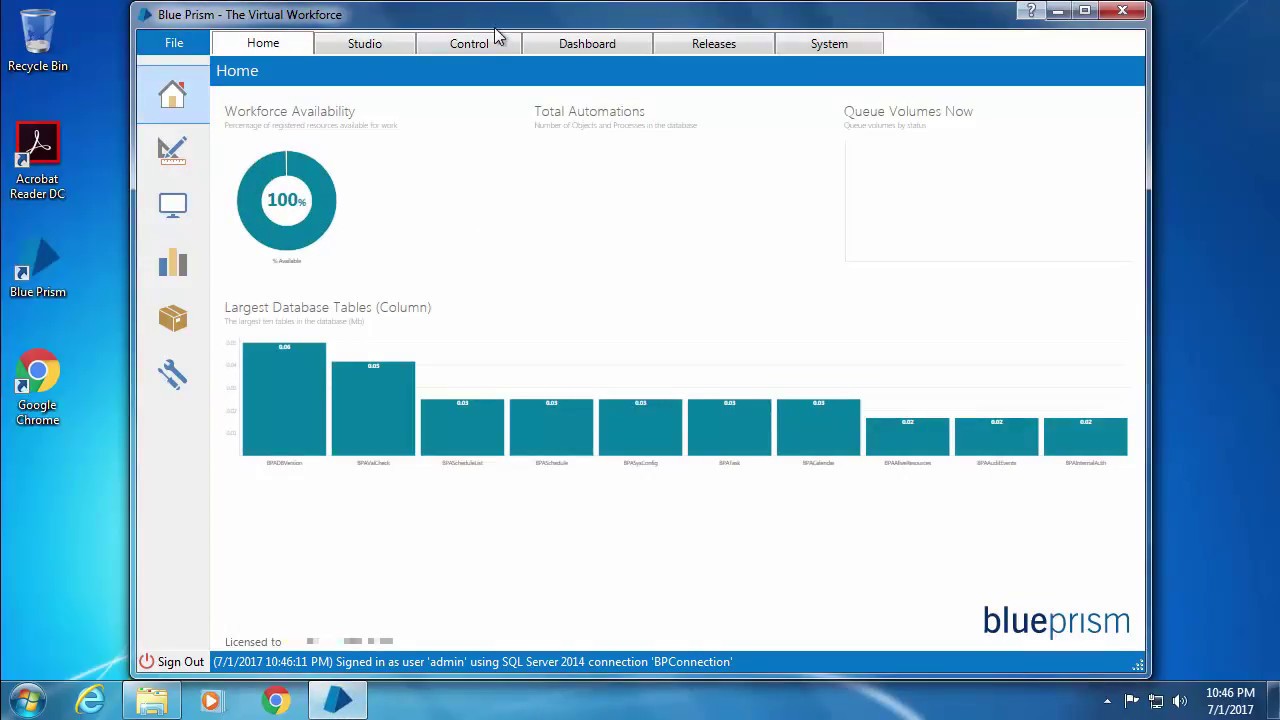Click the BPATask bar
The image size is (1280, 720).
tap(729, 427)
